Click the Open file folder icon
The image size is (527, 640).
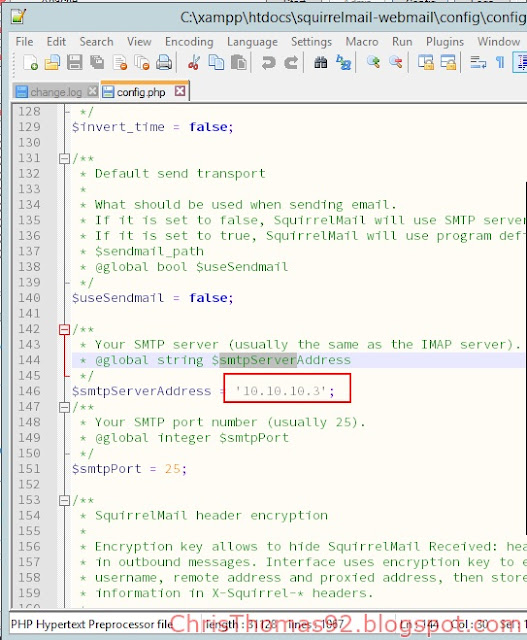52,62
